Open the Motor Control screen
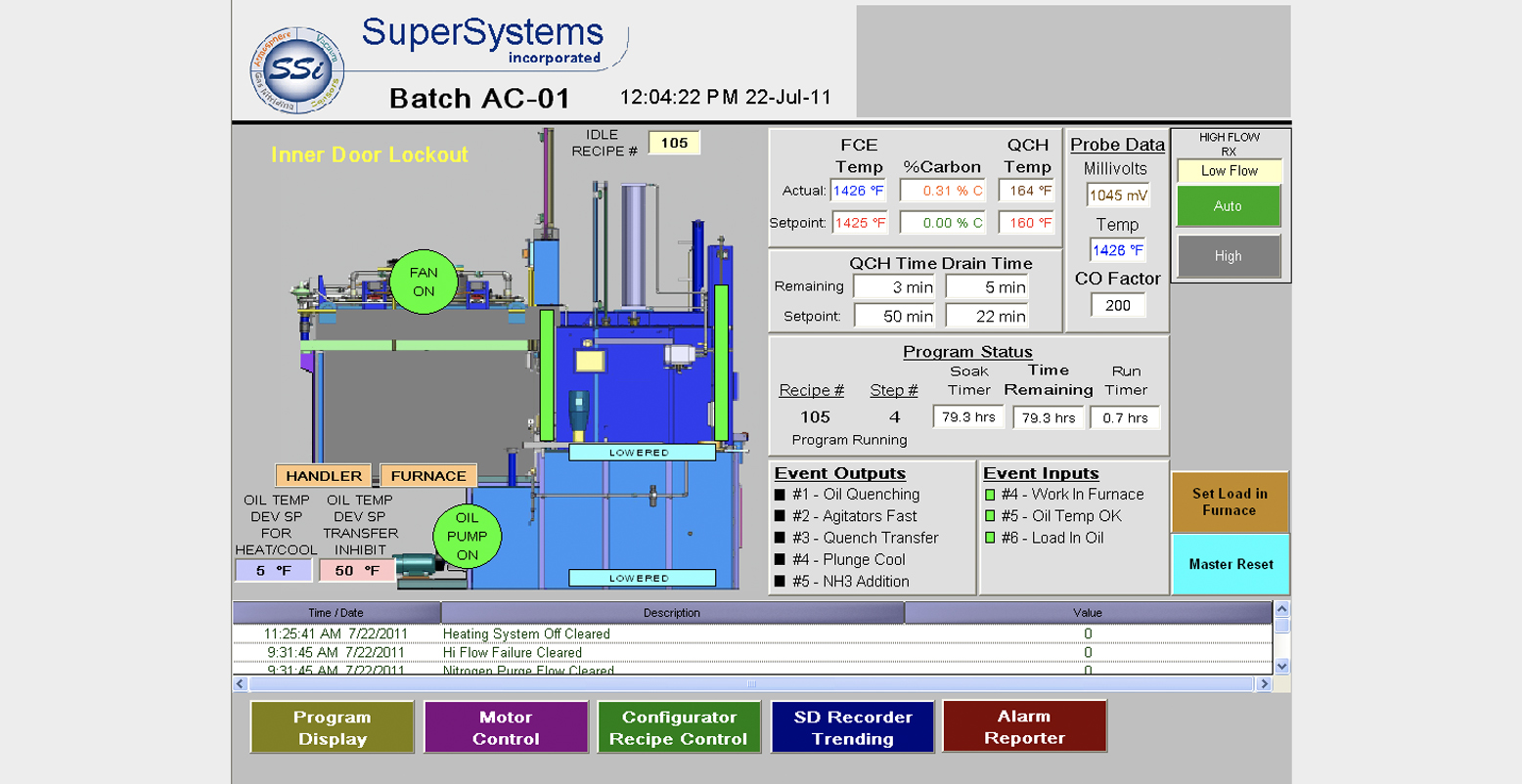1522x784 pixels. pyautogui.click(x=506, y=727)
